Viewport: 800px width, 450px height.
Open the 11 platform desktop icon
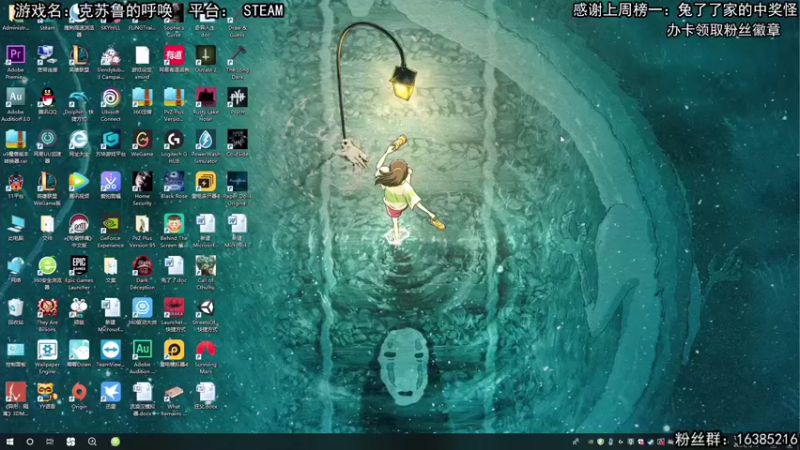point(16,182)
